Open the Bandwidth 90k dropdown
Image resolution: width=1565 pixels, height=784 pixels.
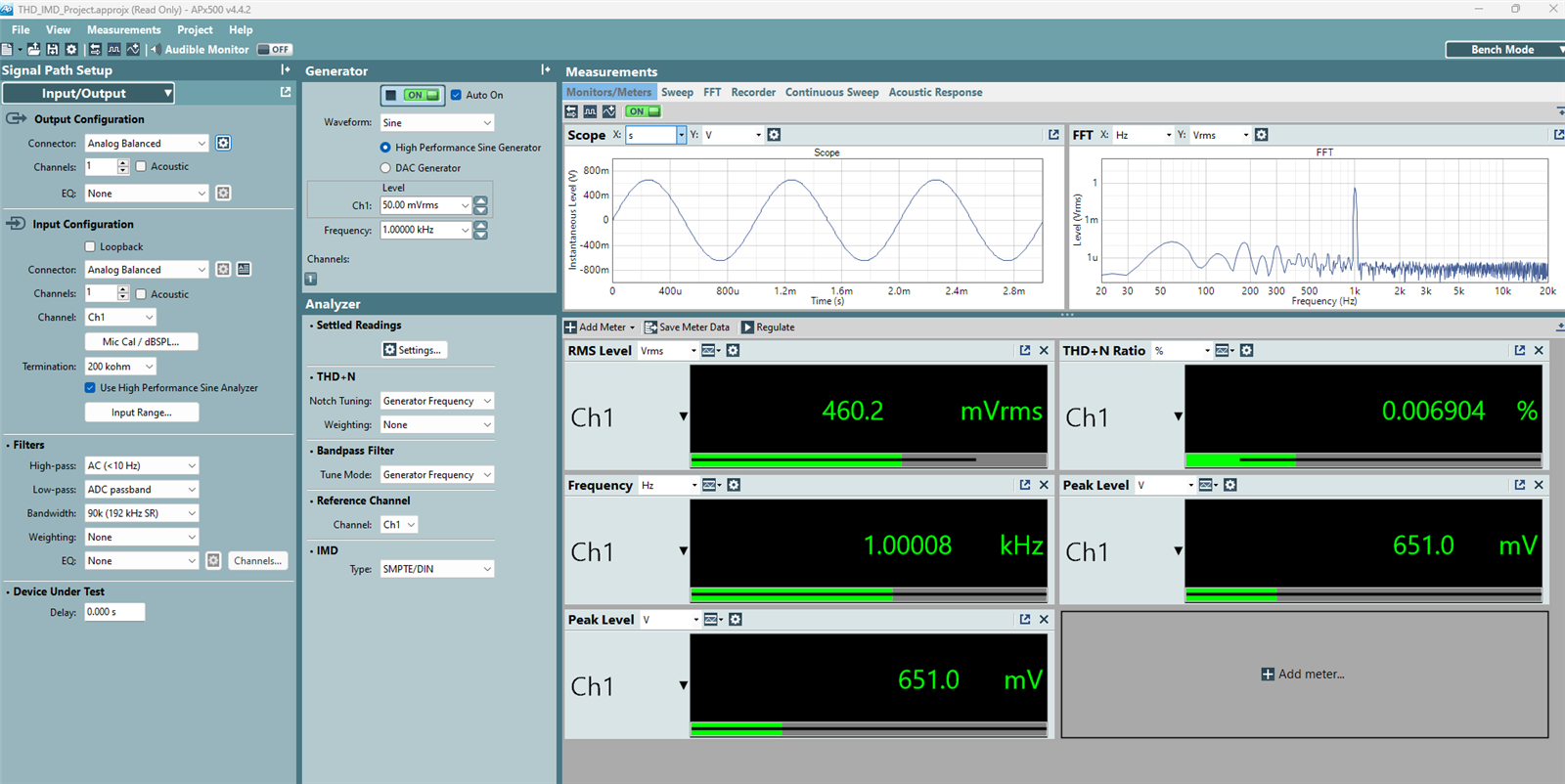pyautogui.click(x=142, y=513)
